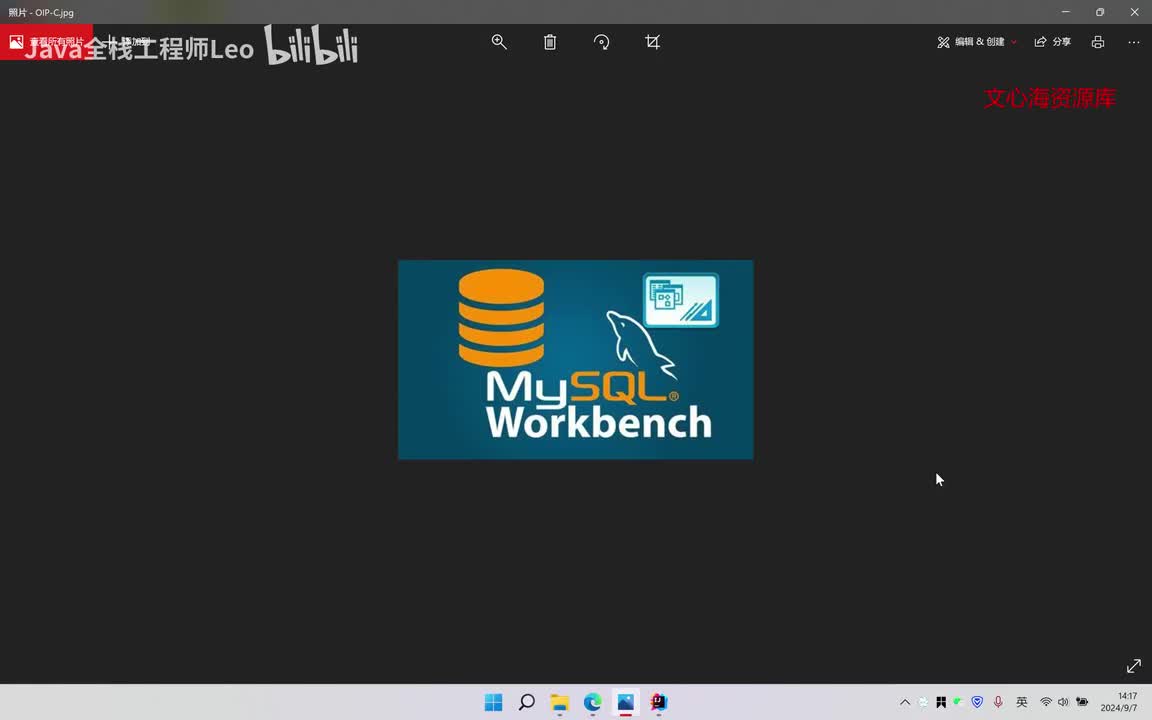Click the 分享 share button
This screenshot has width=1152, height=720.
pos(1053,42)
